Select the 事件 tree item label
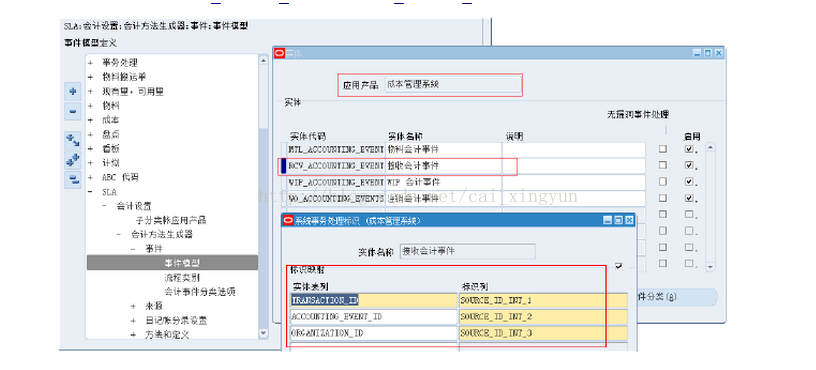 pos(154,249)
